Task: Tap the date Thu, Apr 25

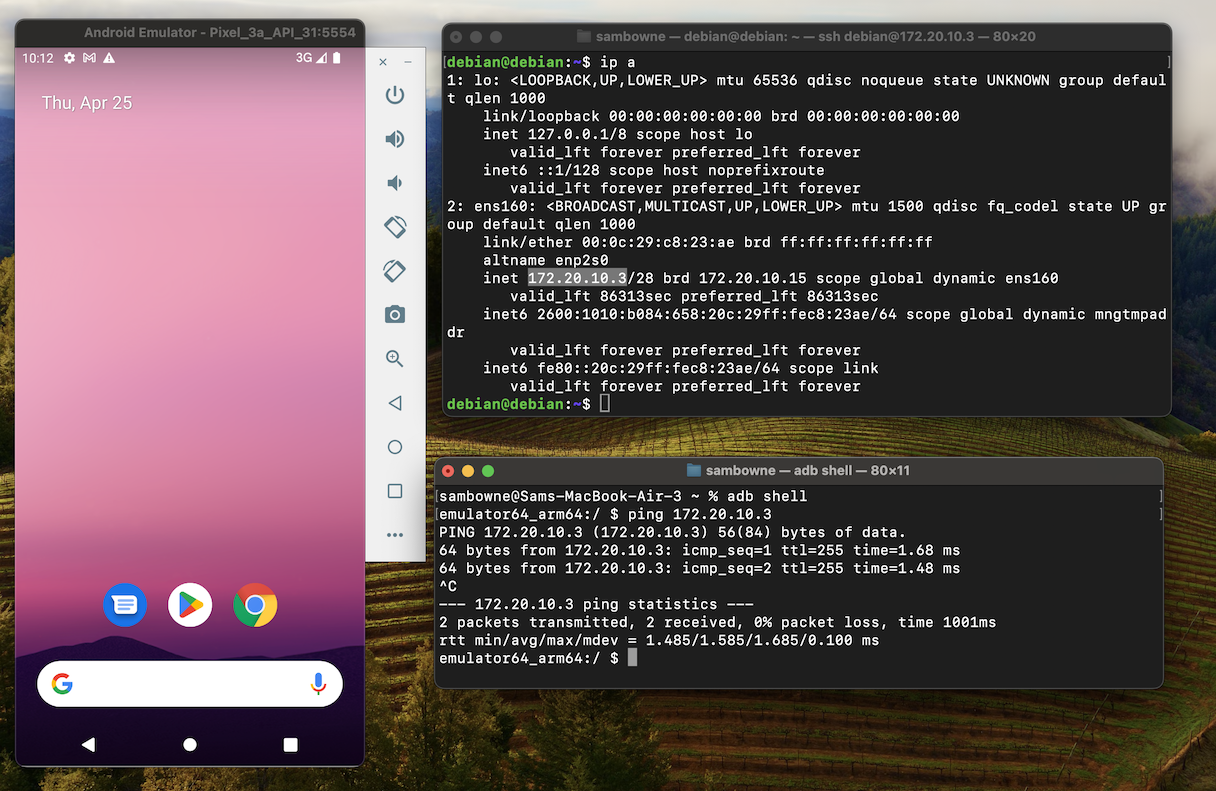Action: [87, 103]
